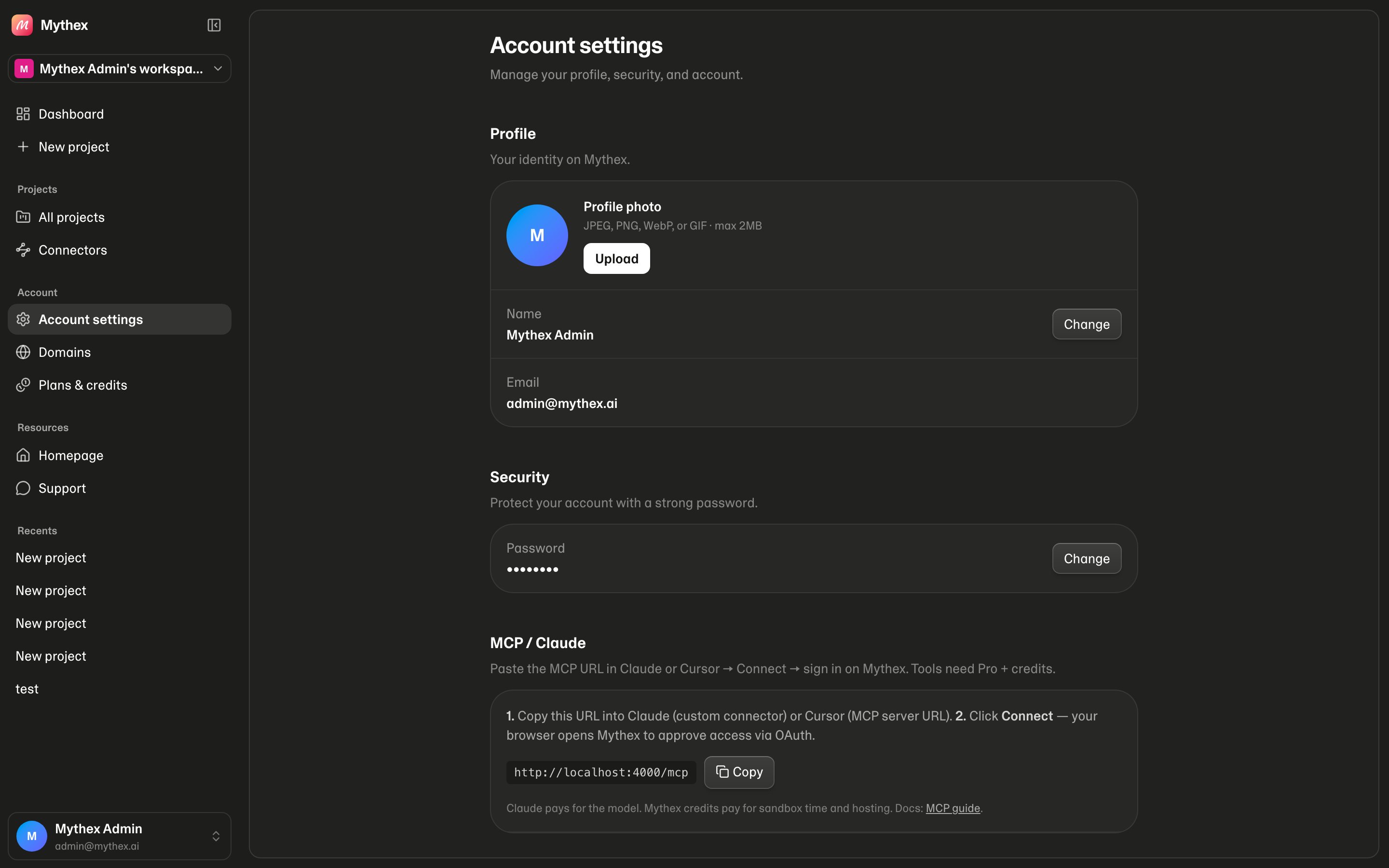Click the large profile photo avatar
The width and height of the screenshot is (1389, 868).
click(537, 235)
